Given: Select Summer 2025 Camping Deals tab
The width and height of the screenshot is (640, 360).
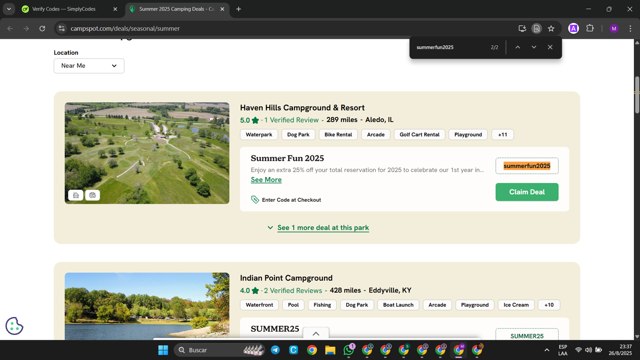Looking at the screenshot, I should pos(176,9).
